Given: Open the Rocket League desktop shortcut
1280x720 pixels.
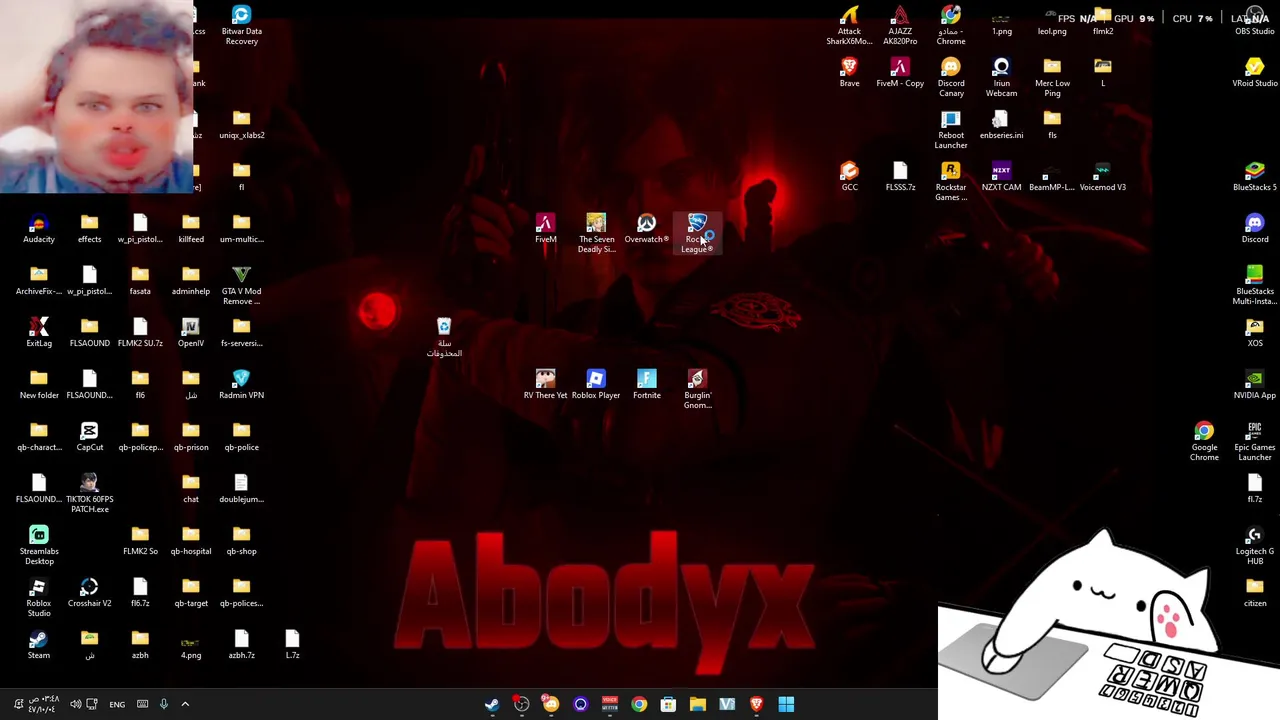Looking at the screenshot, I should click(x=697, y=233).
